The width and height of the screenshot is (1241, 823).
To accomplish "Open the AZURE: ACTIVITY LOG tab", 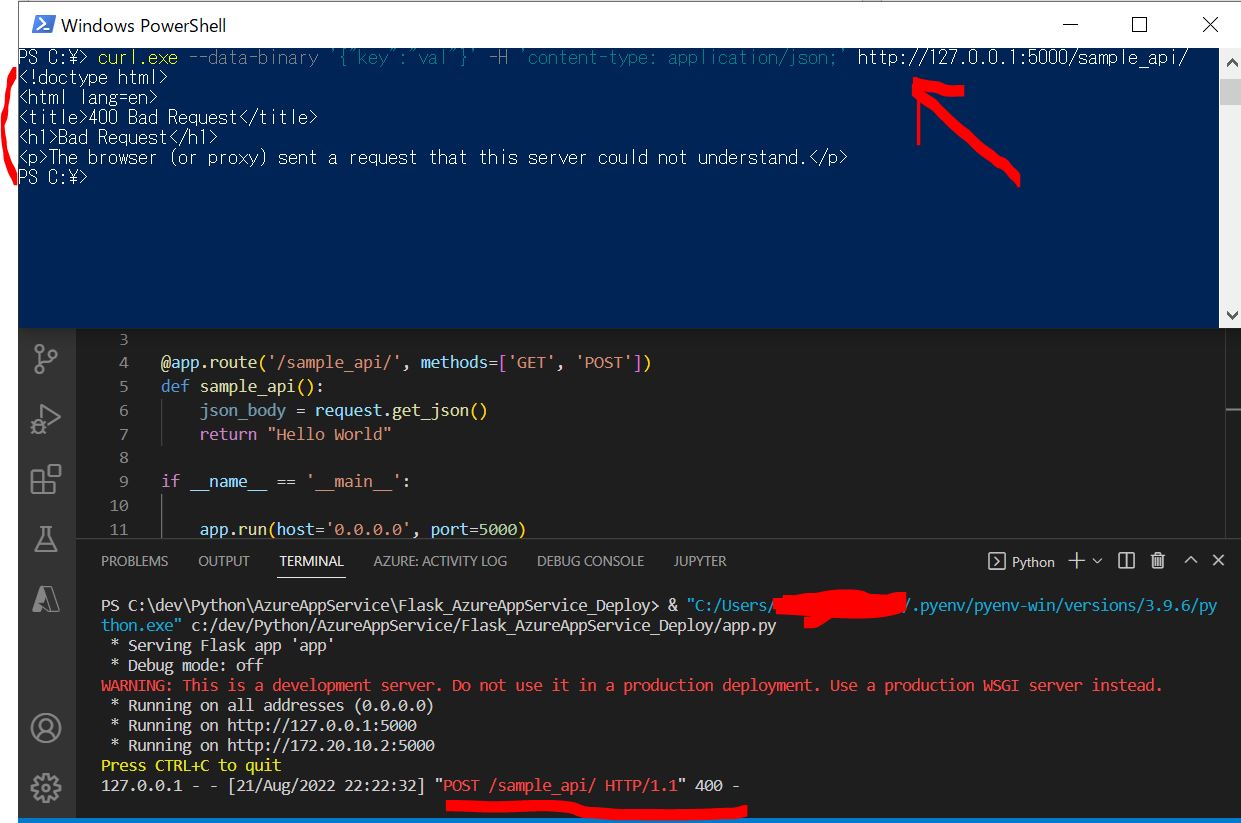I will 440,561.
